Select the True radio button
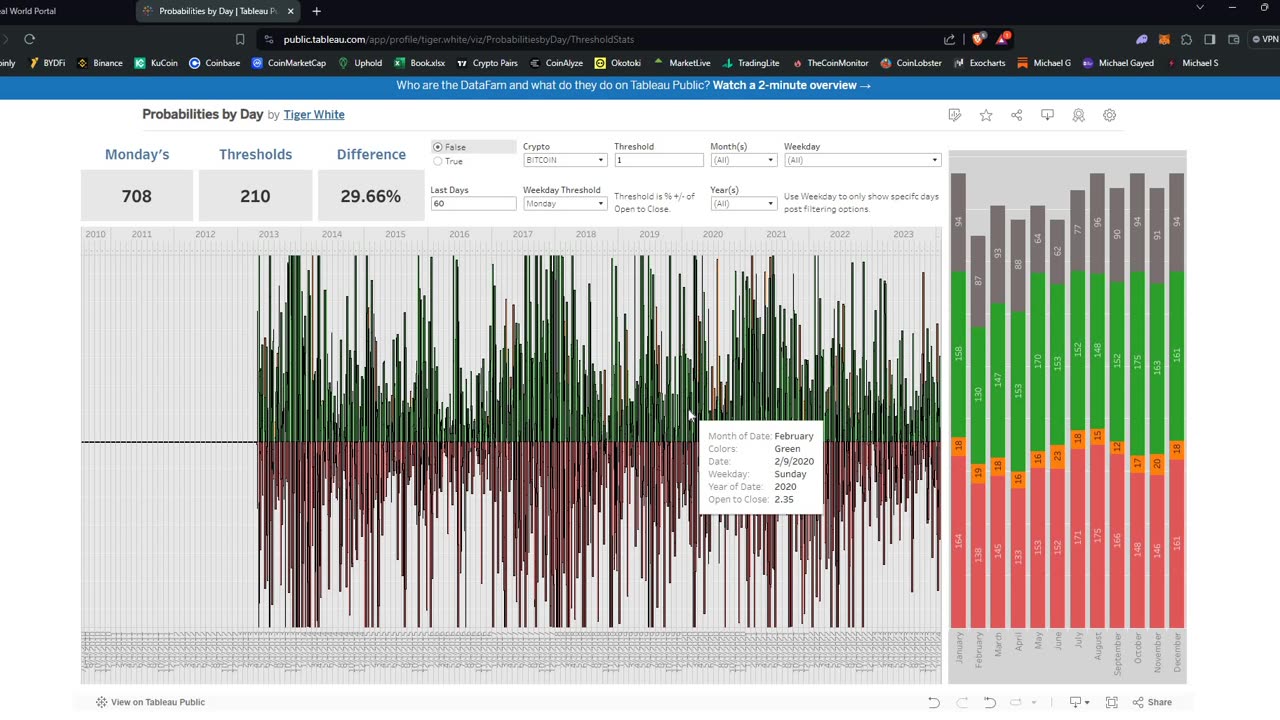This screenshot has height=720, width=1280. [x=437, y=161]
